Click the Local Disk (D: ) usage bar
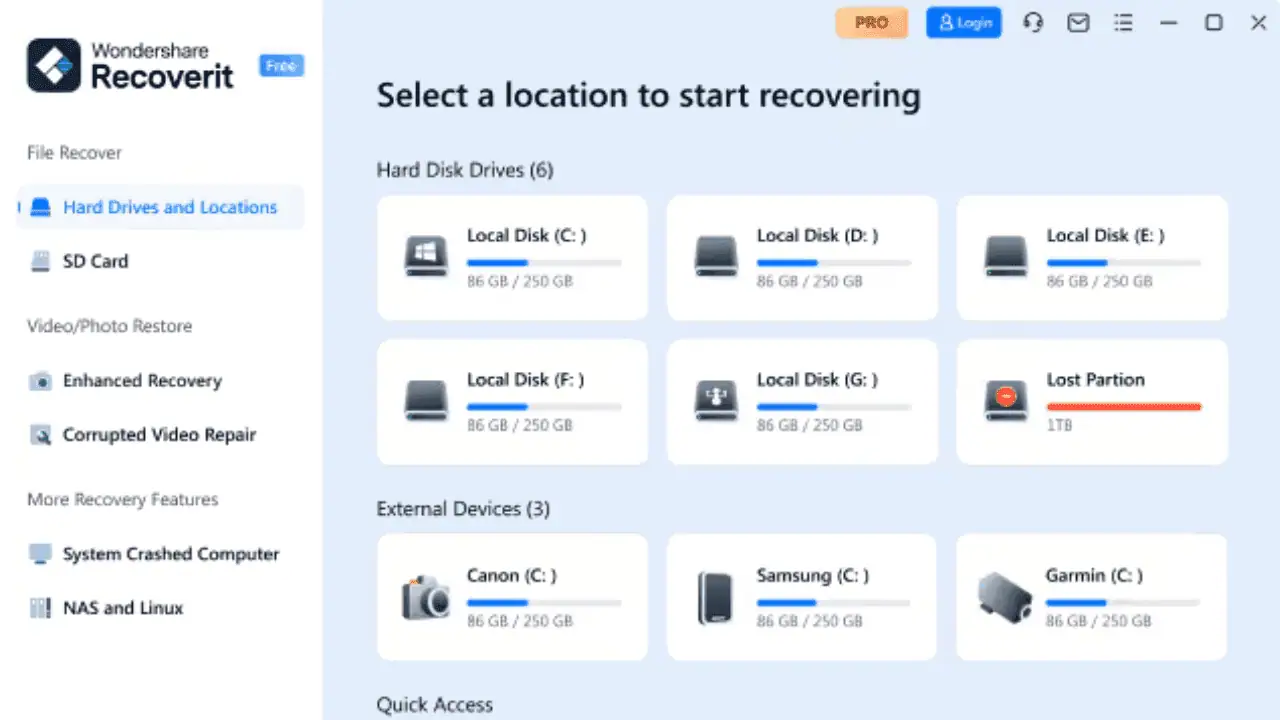This screenshot has width=1280, height=720. click(834, 263)
